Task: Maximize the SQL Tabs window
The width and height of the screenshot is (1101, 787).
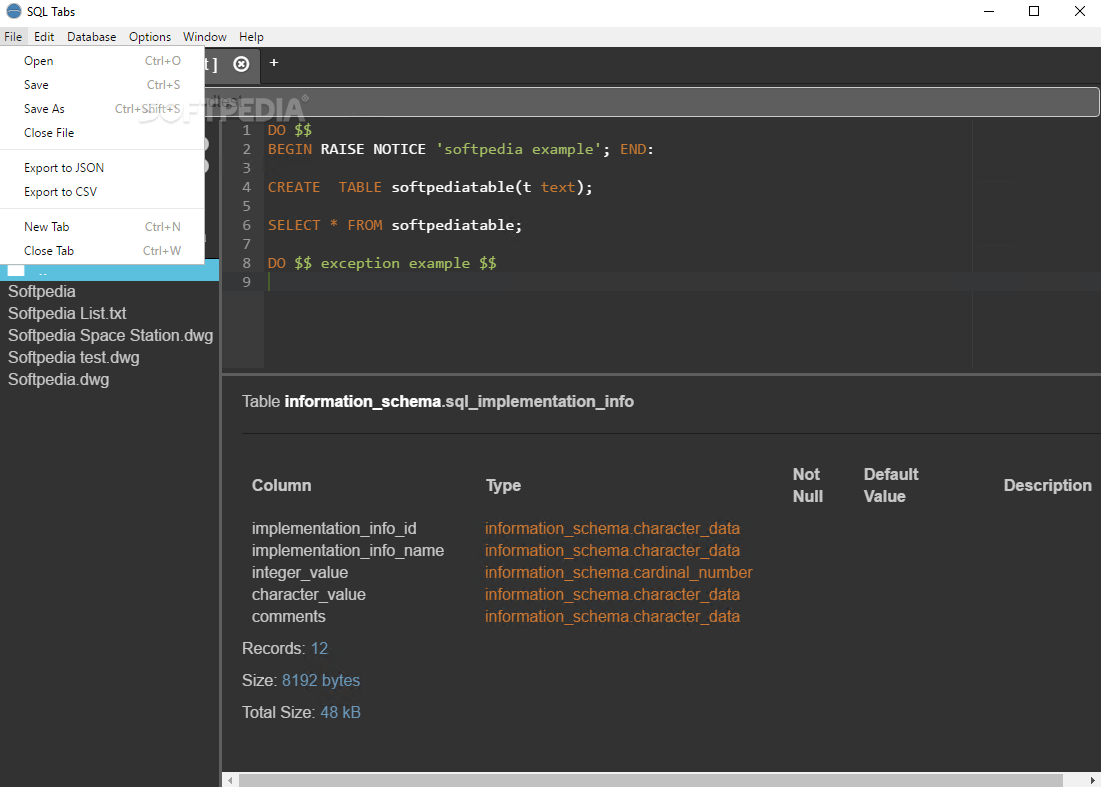Action: click(1034, 11)
